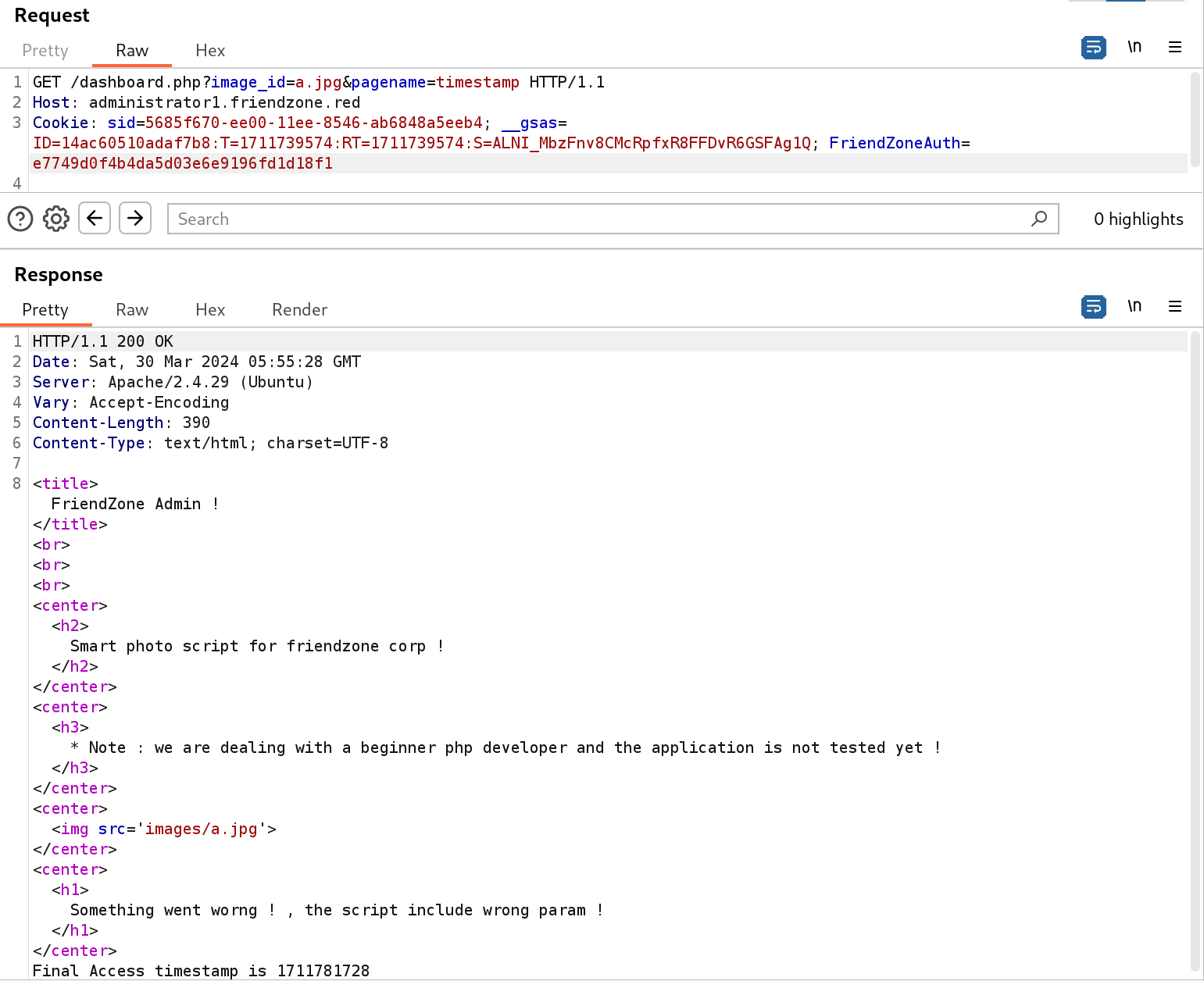This screenshot has width=1204, height=981.
Task: Select Request Raw tab
Action: click(x=132, y=51)
